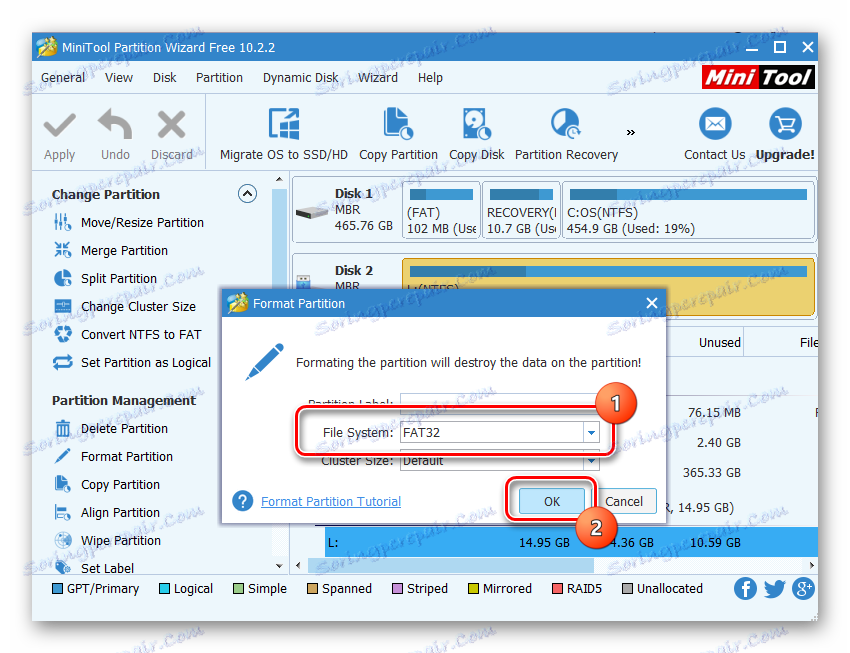Open the File System FAT32 dropdown
Screen dimensions: 850x653
click(591, 432)
